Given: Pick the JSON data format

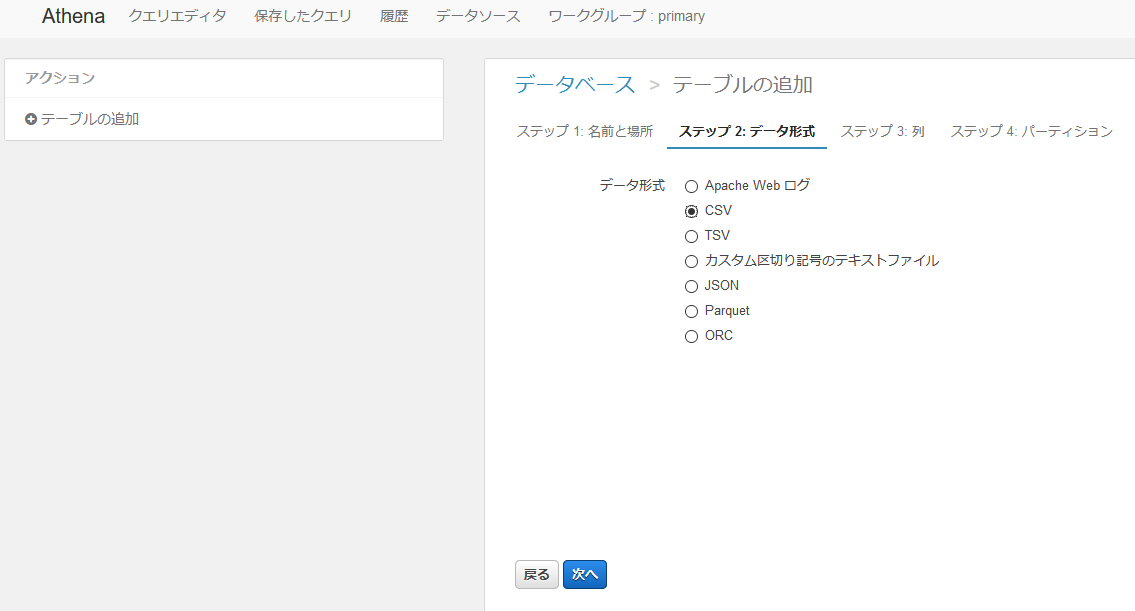Looking at the screenshot, I should click(x=691, y=286).
